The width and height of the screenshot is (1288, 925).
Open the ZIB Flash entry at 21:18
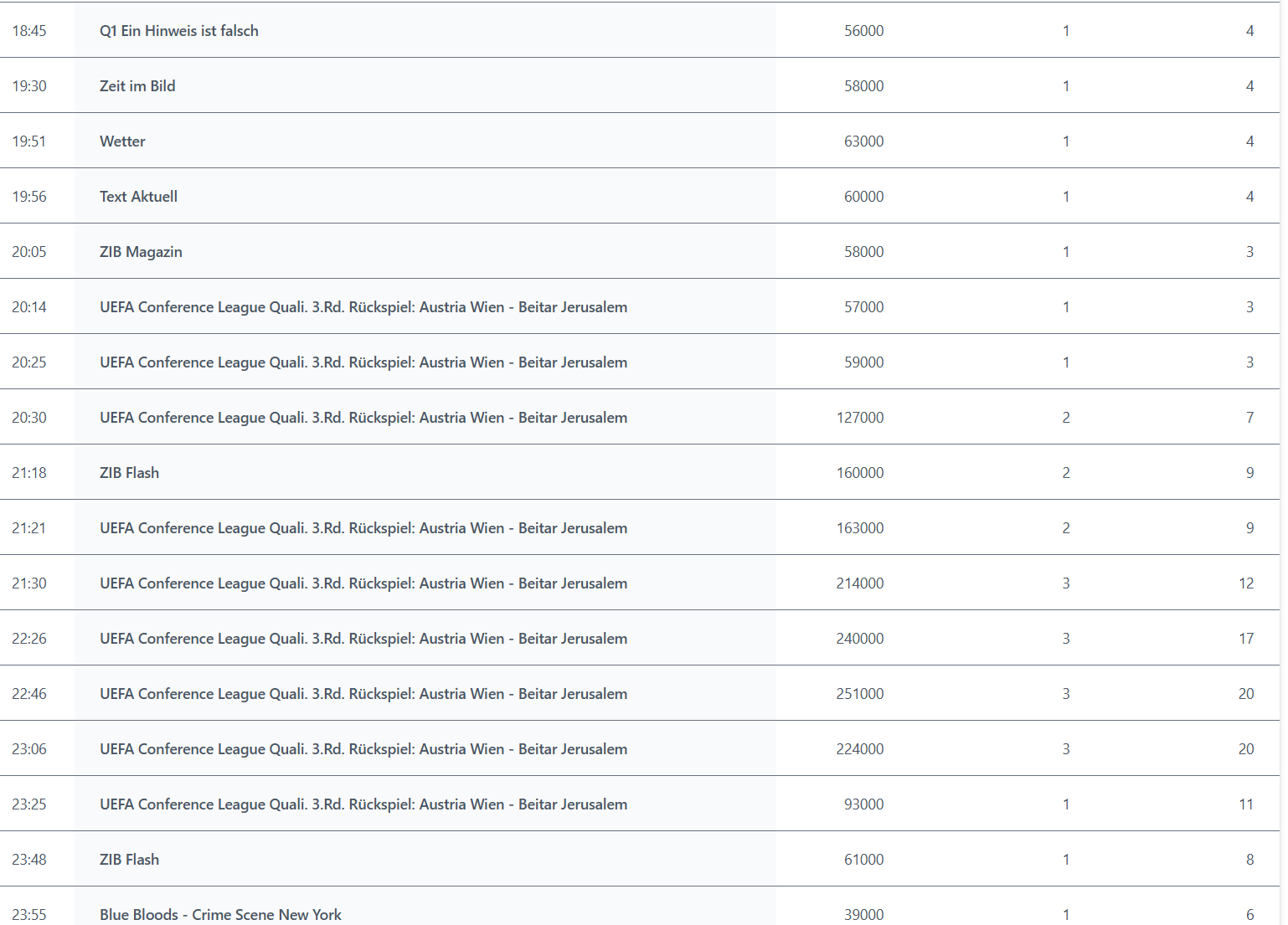pyautogui.click(x=129, y=472)
